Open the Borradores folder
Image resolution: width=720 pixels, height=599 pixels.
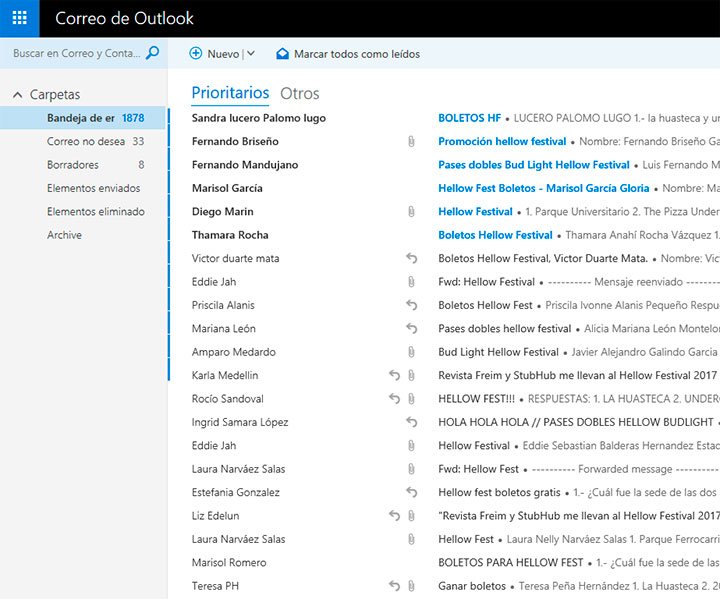(x=73, y=165)
